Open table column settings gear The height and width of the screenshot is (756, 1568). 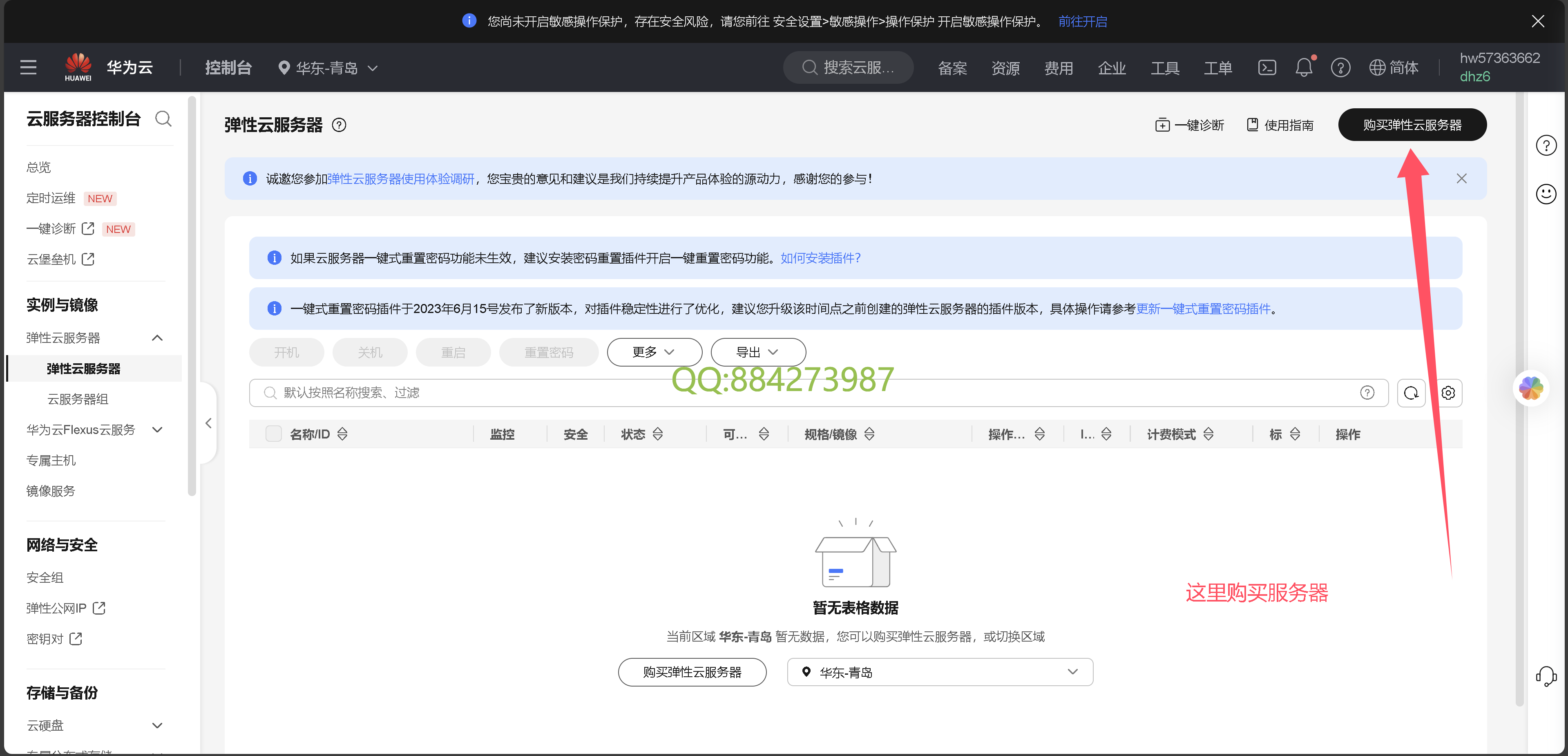1448,393
